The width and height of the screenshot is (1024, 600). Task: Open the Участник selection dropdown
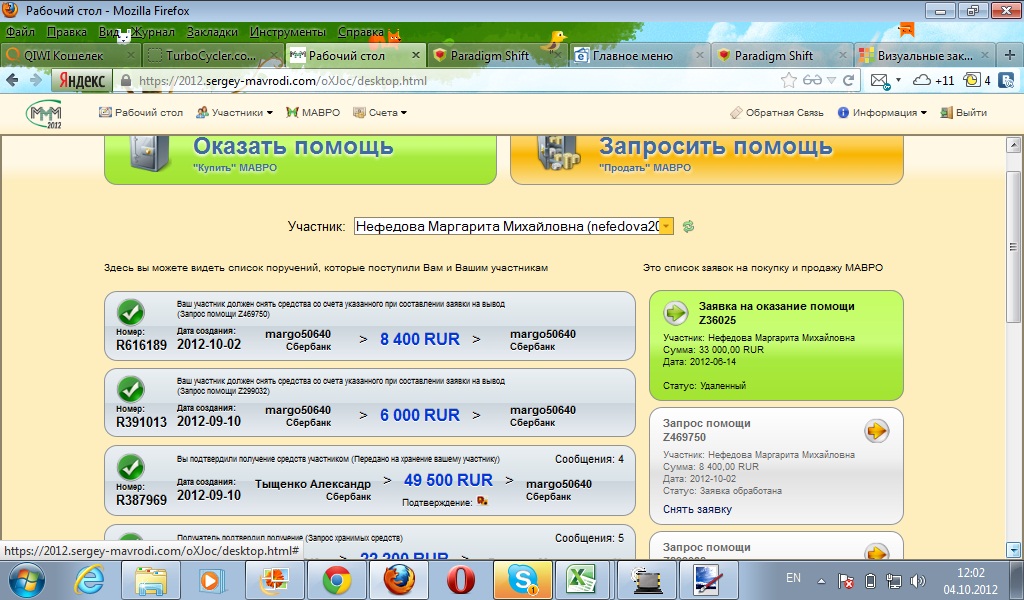pos(666,227)
